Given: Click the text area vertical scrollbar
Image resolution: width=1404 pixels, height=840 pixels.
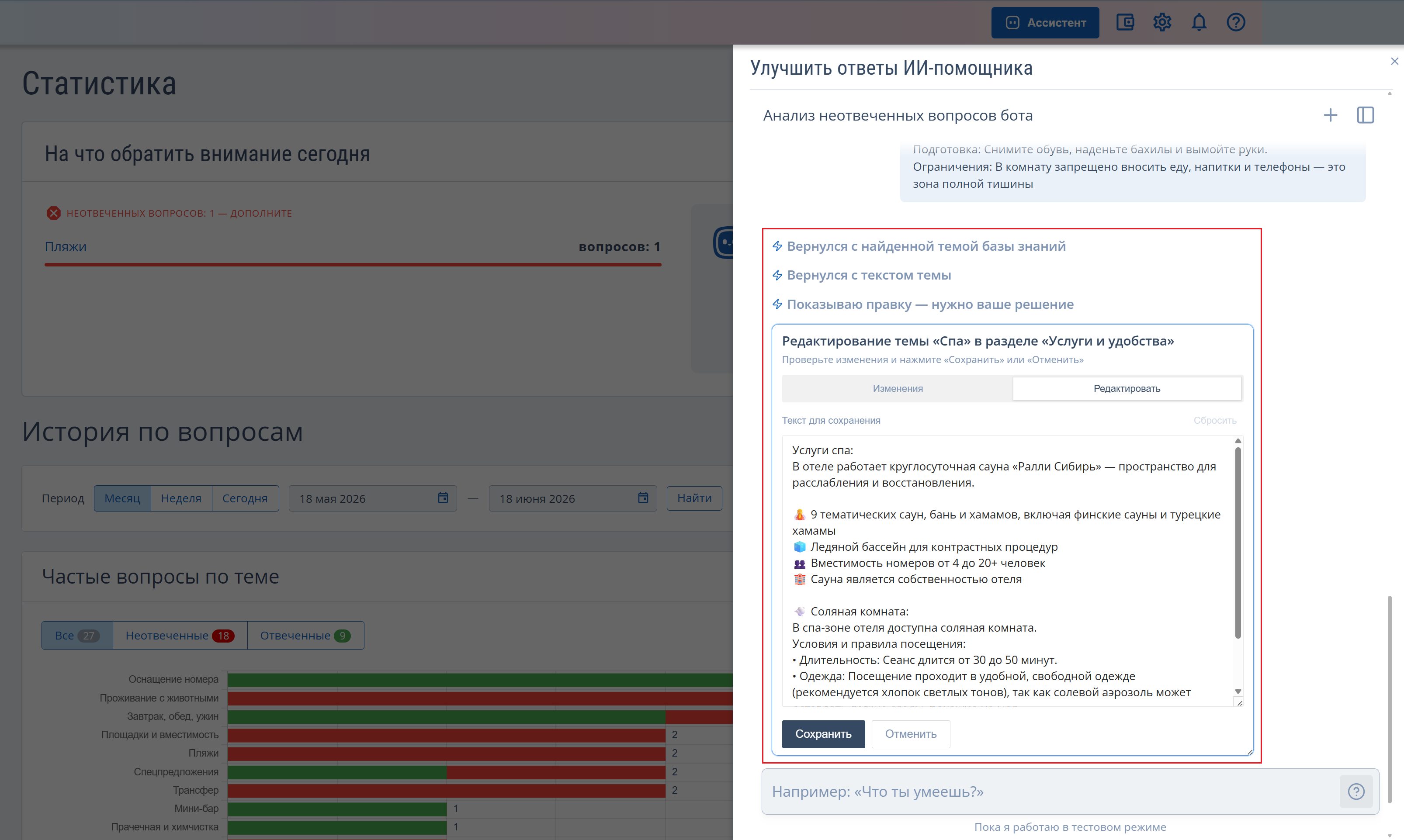Looking at the screenshot, I should (x=1238, y=543).
